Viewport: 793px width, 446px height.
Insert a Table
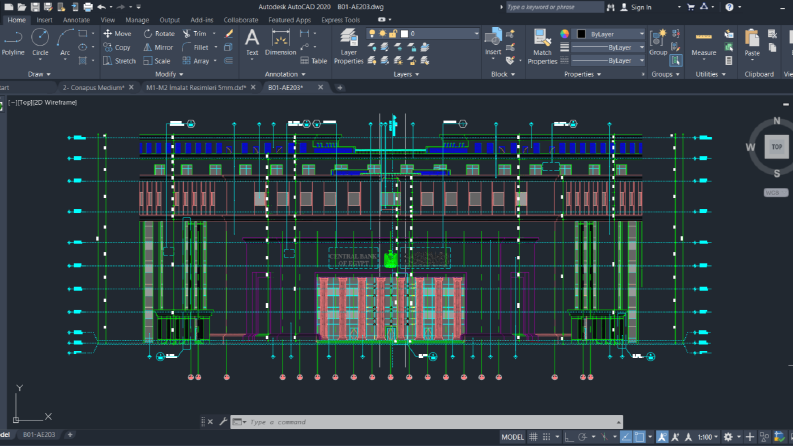coord(314,61)
